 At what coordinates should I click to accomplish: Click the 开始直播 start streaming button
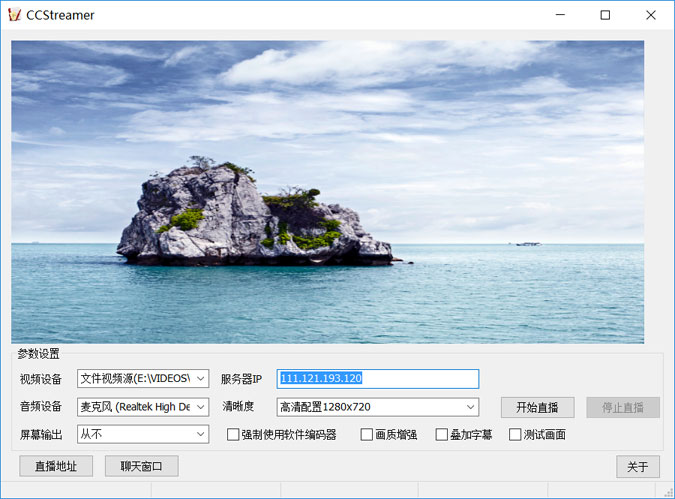click(537, 407)
